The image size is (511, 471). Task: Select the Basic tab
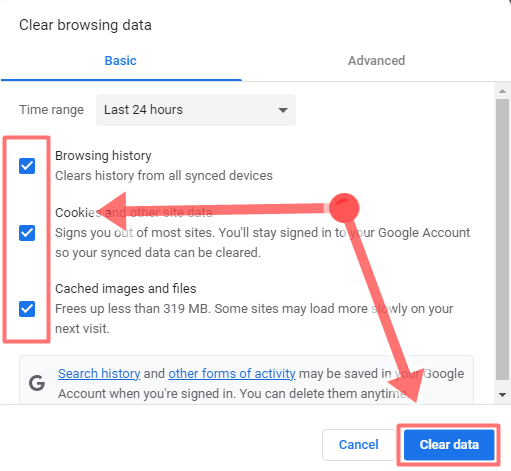click(121, 61)
